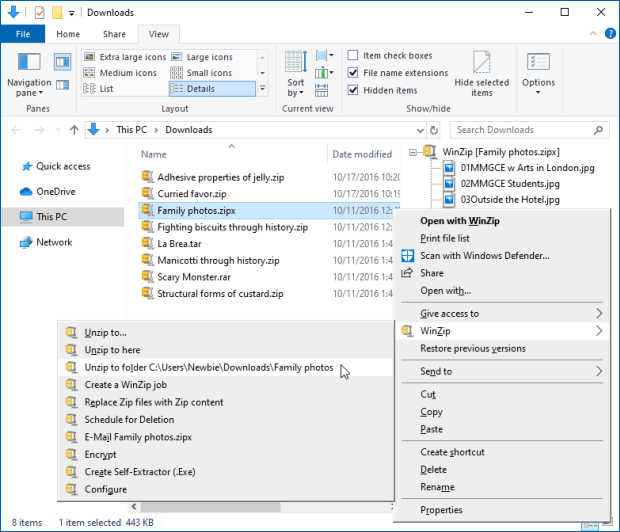The height and width of the screenshot is (532, 620).
Task: Choose Schedule for Deletion
Action: pos(226,420)
